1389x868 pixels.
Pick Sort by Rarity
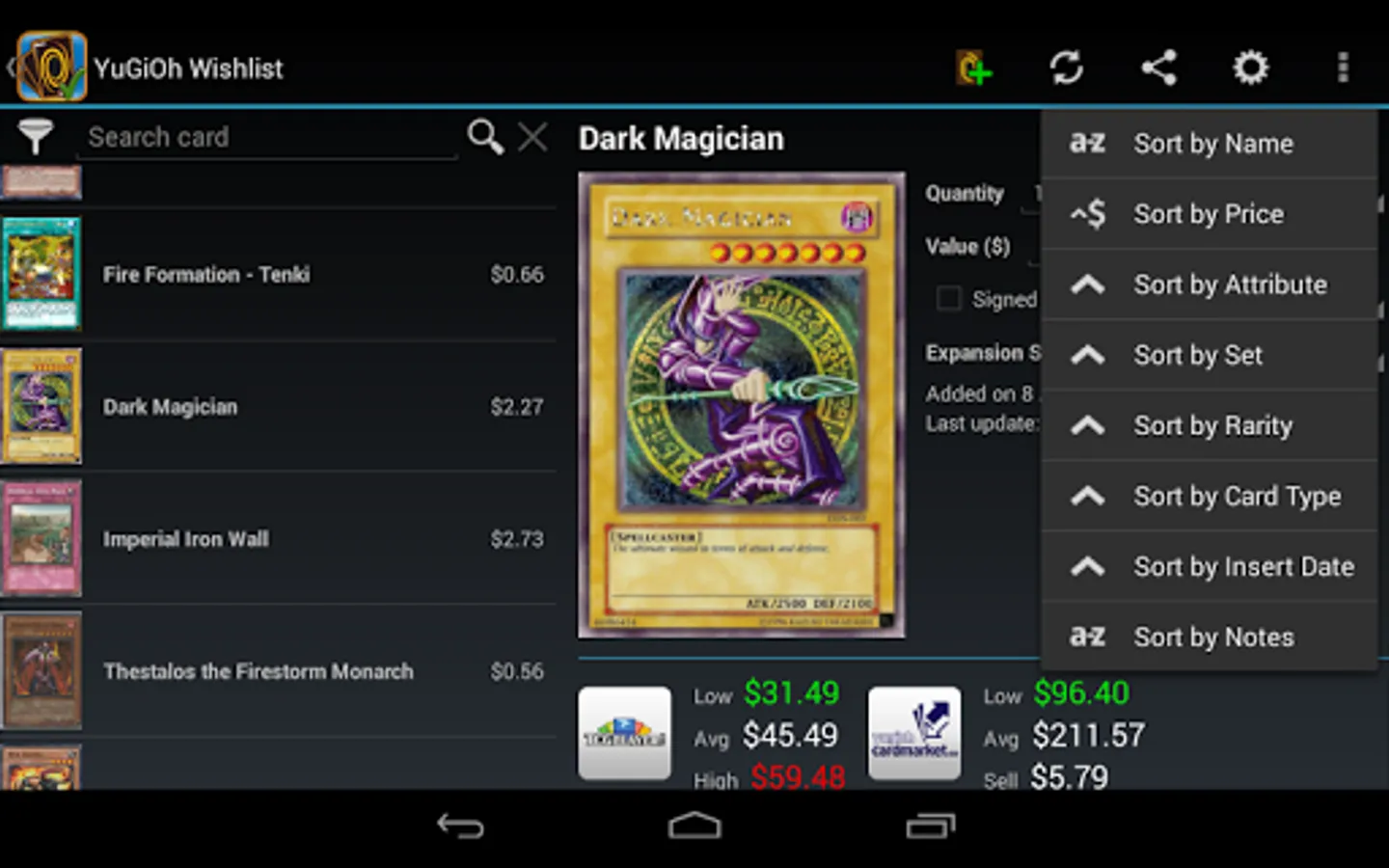click(x=1209, y=425)
